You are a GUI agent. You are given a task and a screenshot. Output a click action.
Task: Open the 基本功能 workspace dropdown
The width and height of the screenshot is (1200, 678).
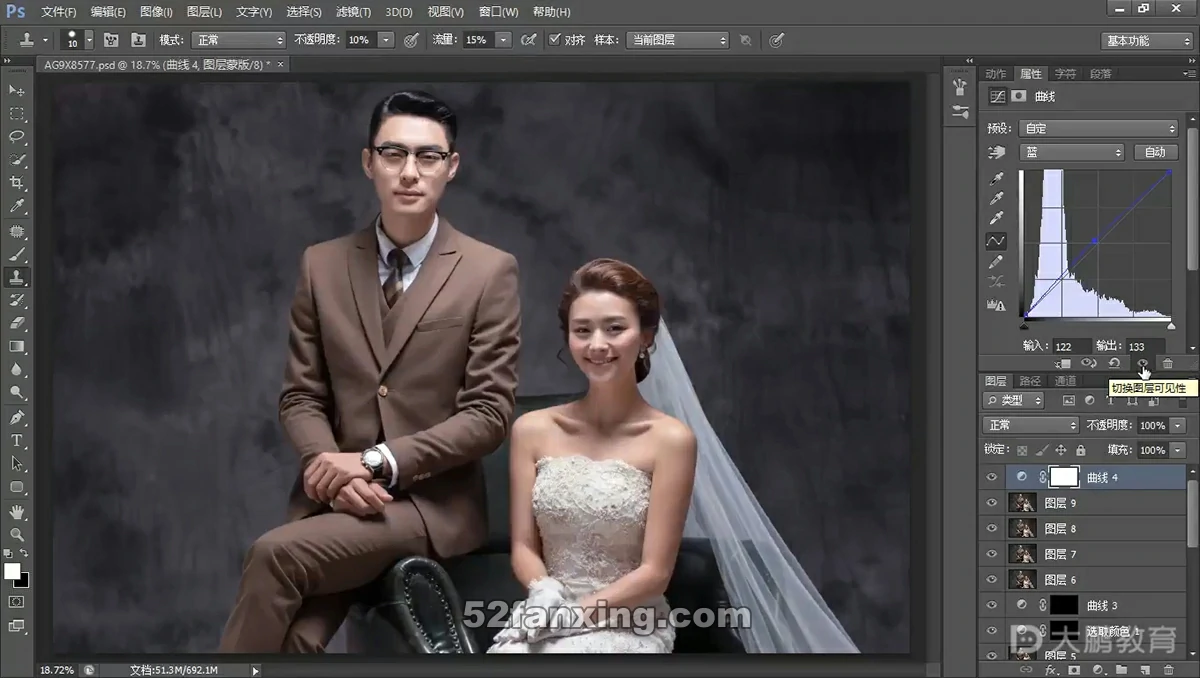[1148, 41]
